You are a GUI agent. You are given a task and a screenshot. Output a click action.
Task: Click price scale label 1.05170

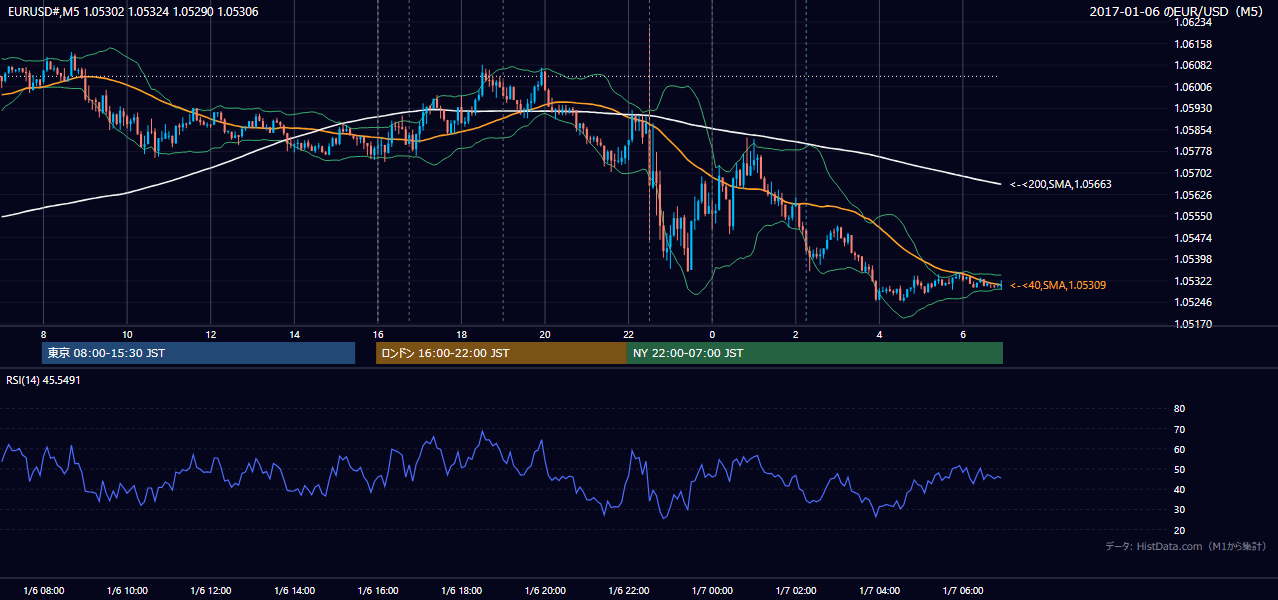coord(1192,324)
